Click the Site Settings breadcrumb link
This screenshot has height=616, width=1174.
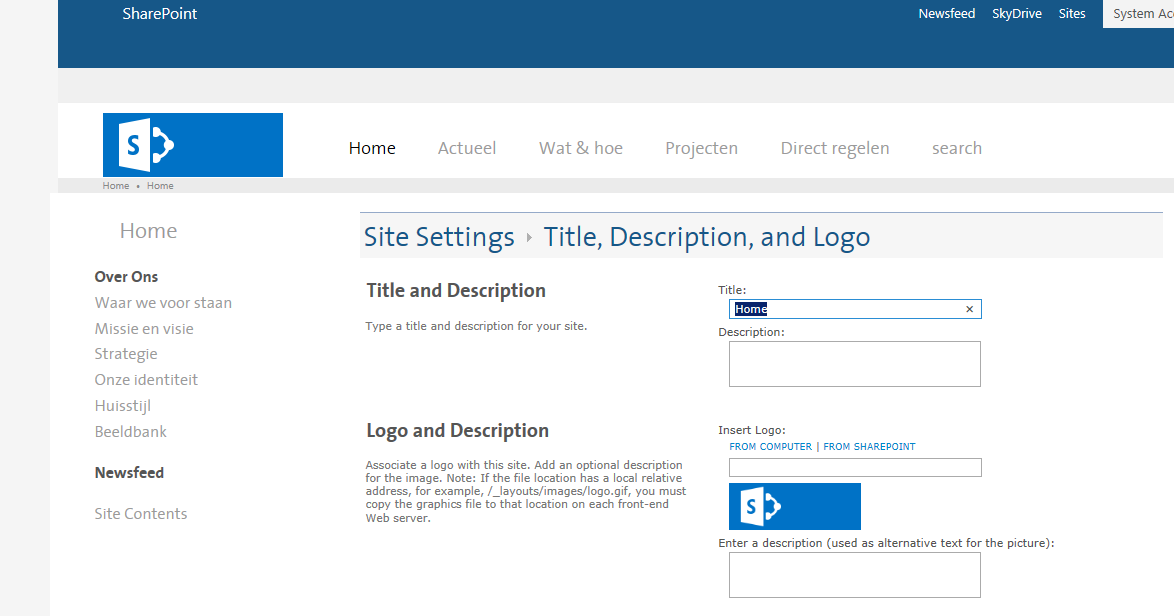pos(438,237)
